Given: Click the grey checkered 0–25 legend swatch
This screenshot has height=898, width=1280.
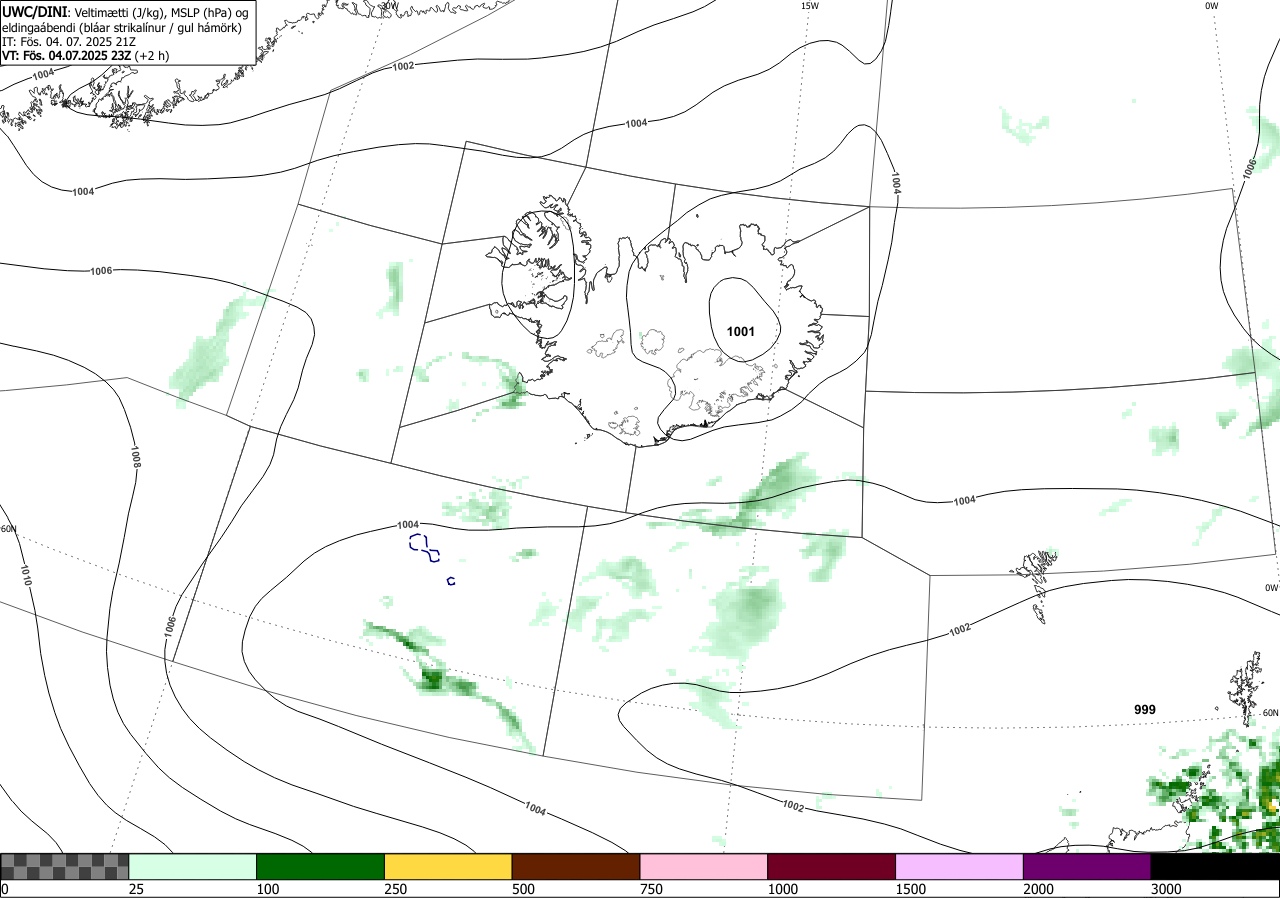Looking at the screenshot, I should (x=64, y=866).
